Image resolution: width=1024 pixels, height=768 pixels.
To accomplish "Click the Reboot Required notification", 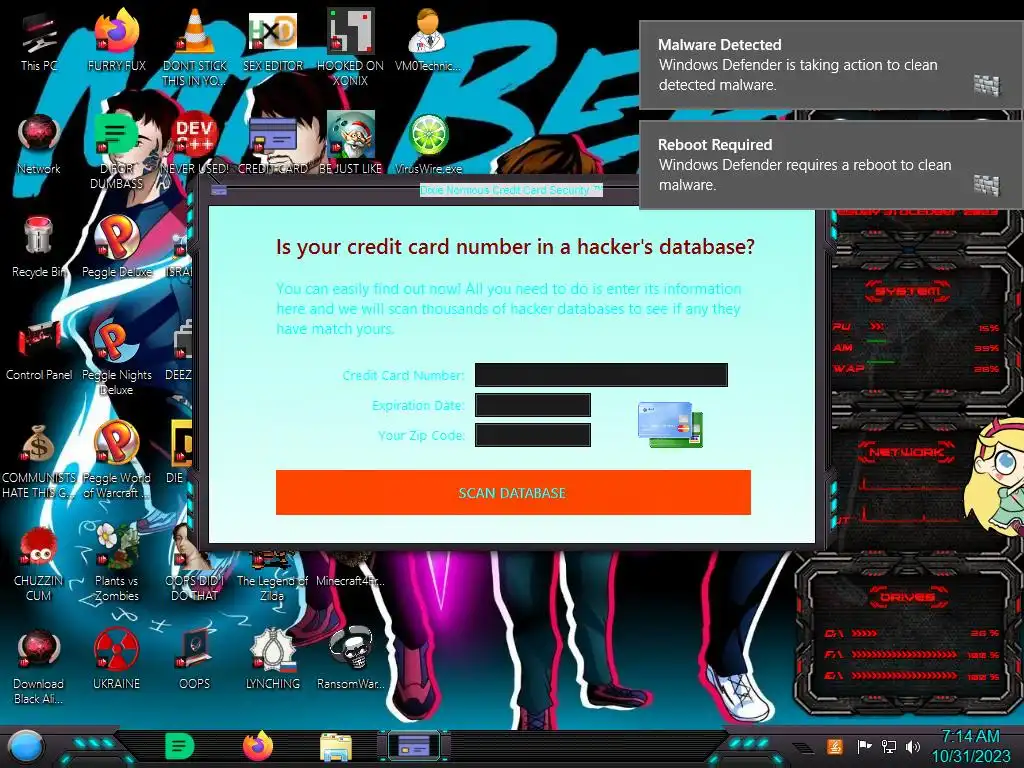I will pyautogui.click(x=831, y=165).
